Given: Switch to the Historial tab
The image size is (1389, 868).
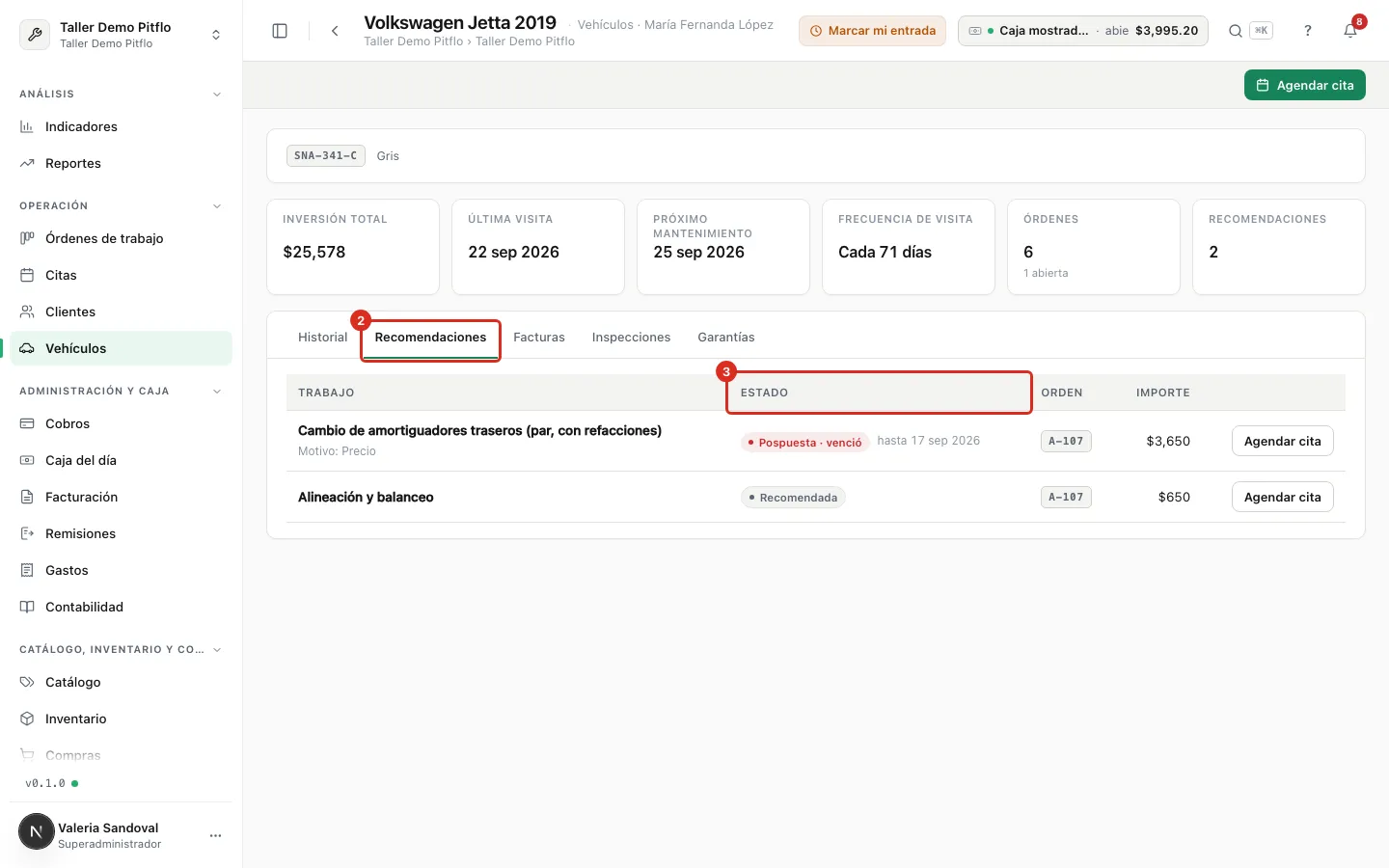Looking at the screenshot, I should (322, 337).
